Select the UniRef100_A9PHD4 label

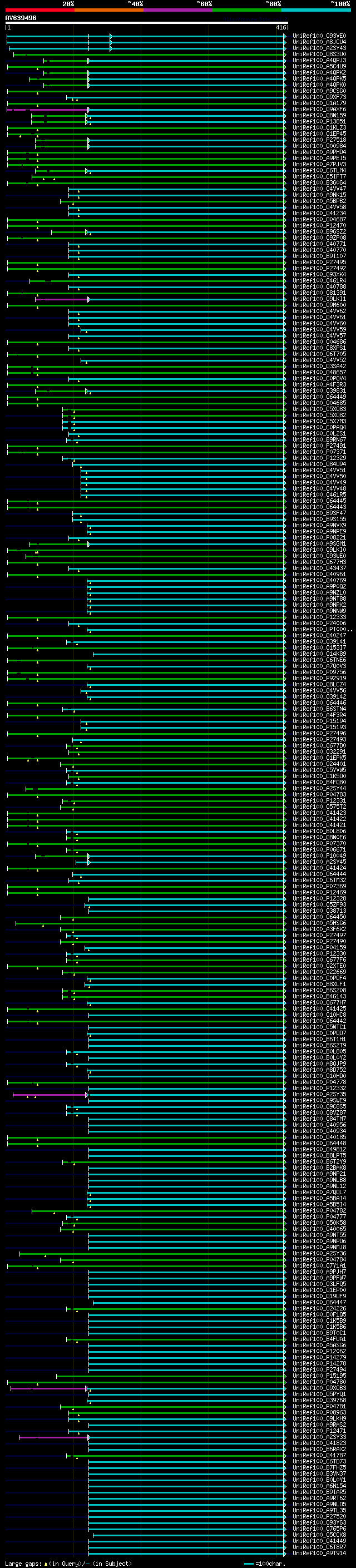pyautogui.click(x=319, y=152)
